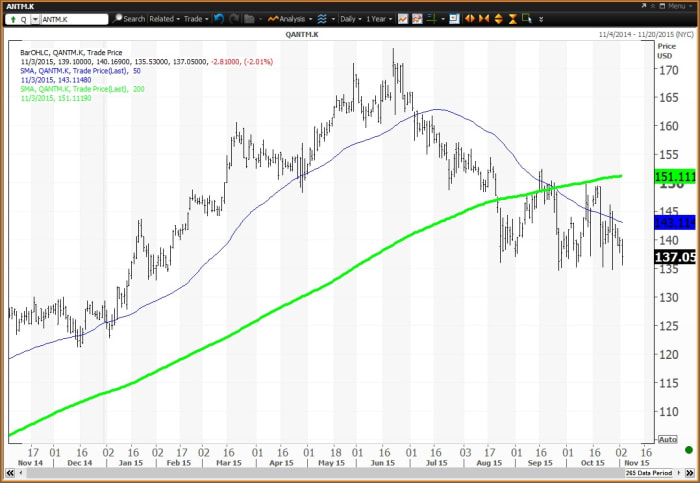Expand the Daily interval dropdown
Screen dimensions: 700x483
click(x=351, y=18)
